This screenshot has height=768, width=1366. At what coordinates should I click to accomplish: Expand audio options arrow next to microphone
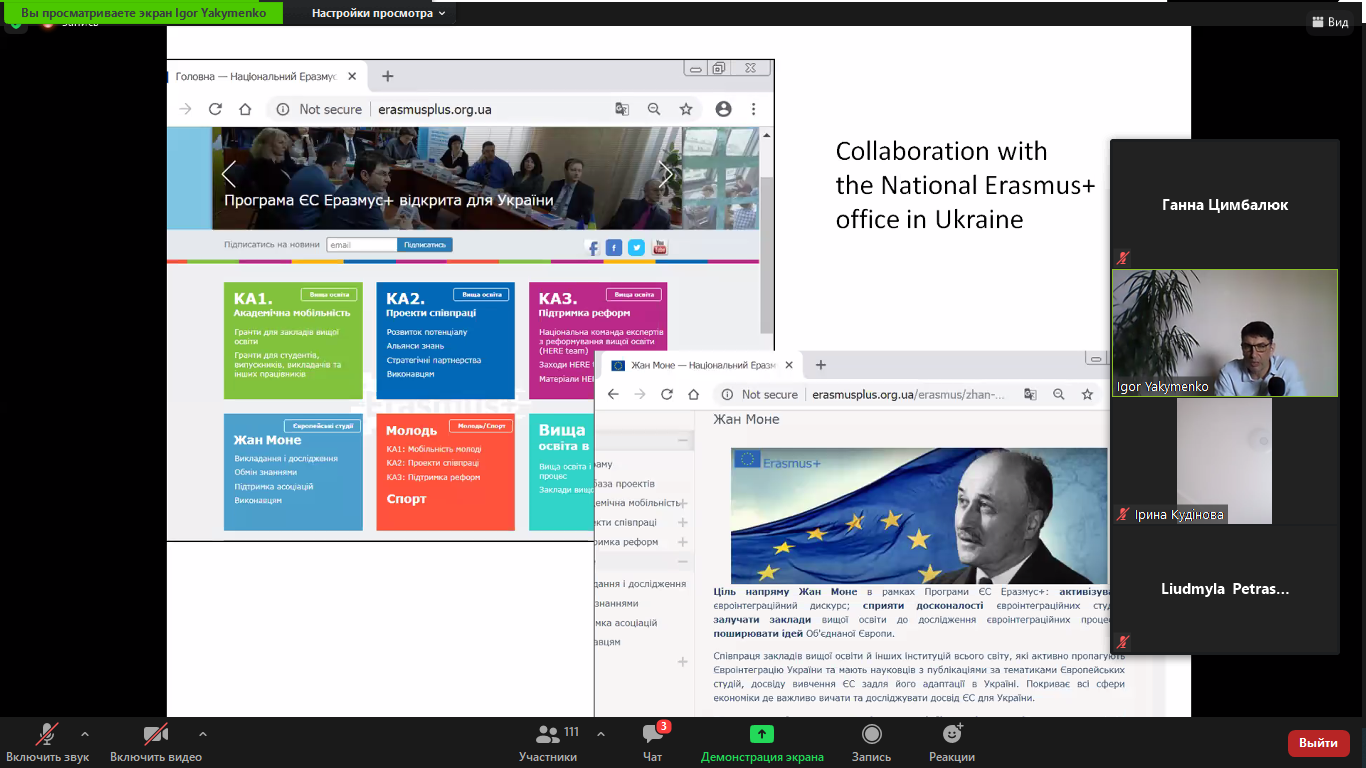point(85,734)
